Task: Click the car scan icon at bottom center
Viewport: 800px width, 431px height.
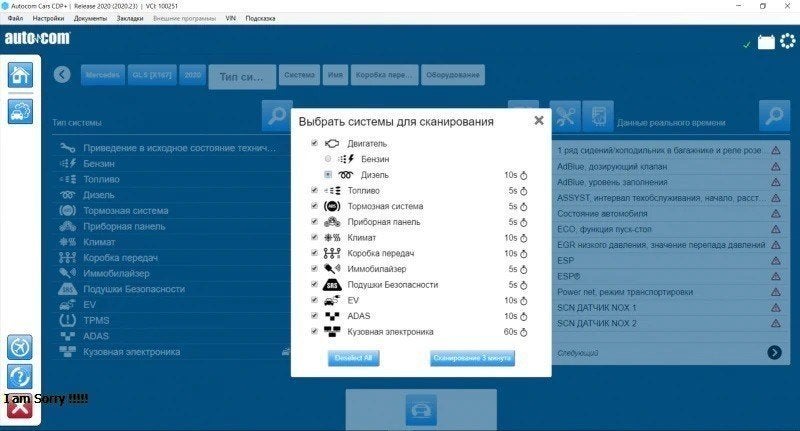Action: (x=421, y=409)
